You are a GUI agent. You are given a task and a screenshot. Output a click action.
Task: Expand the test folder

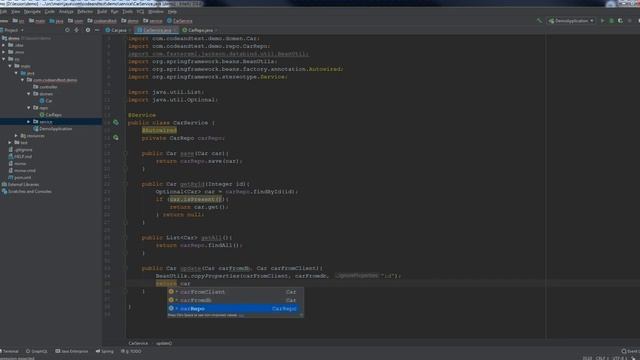(x=10, y=142)
